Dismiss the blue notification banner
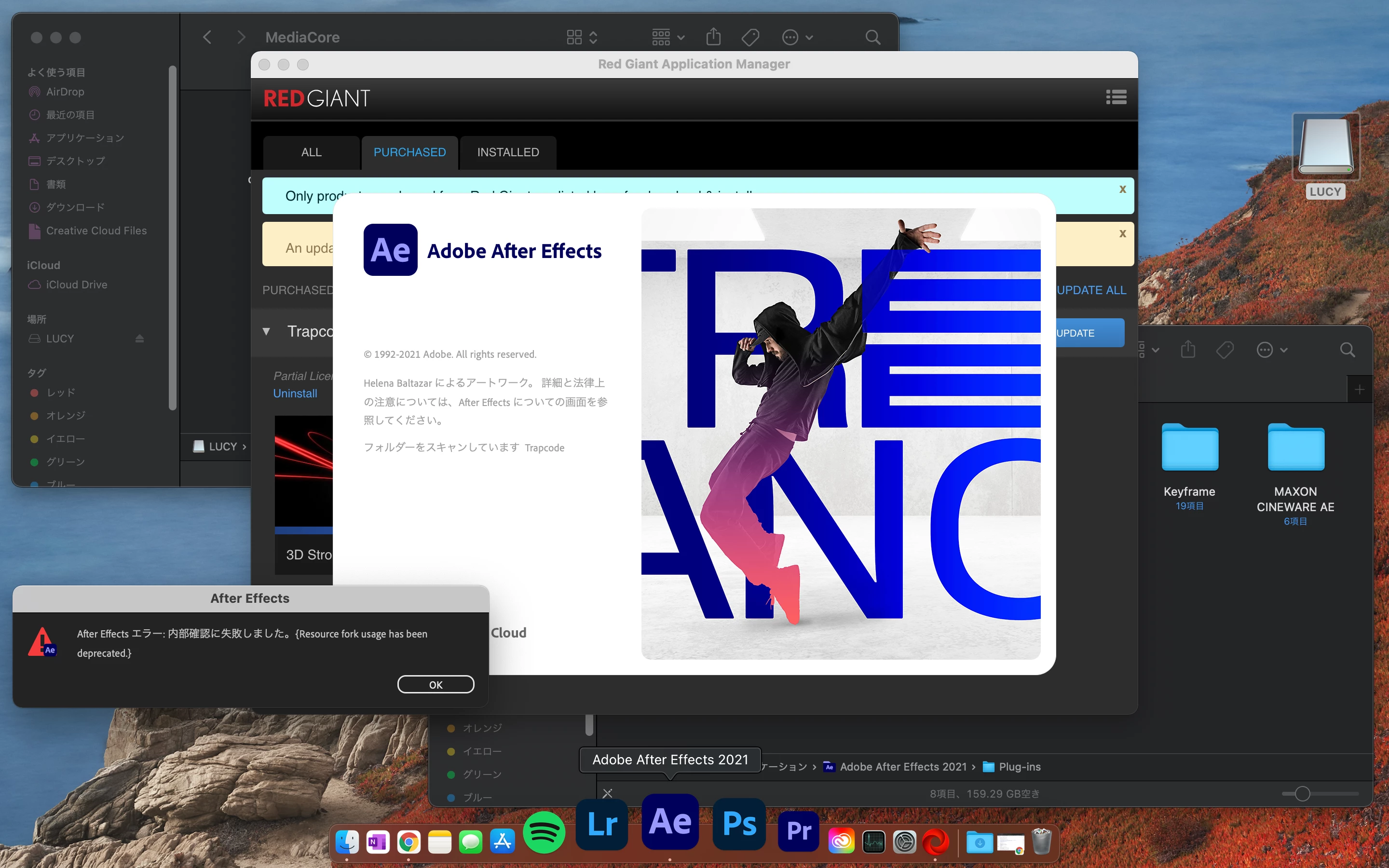The image size is (1389, 868). point(1123,190)
